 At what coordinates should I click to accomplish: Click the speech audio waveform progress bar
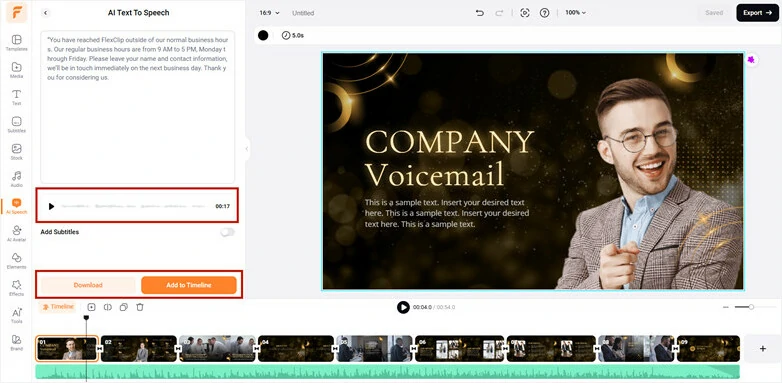pos(135,206)
